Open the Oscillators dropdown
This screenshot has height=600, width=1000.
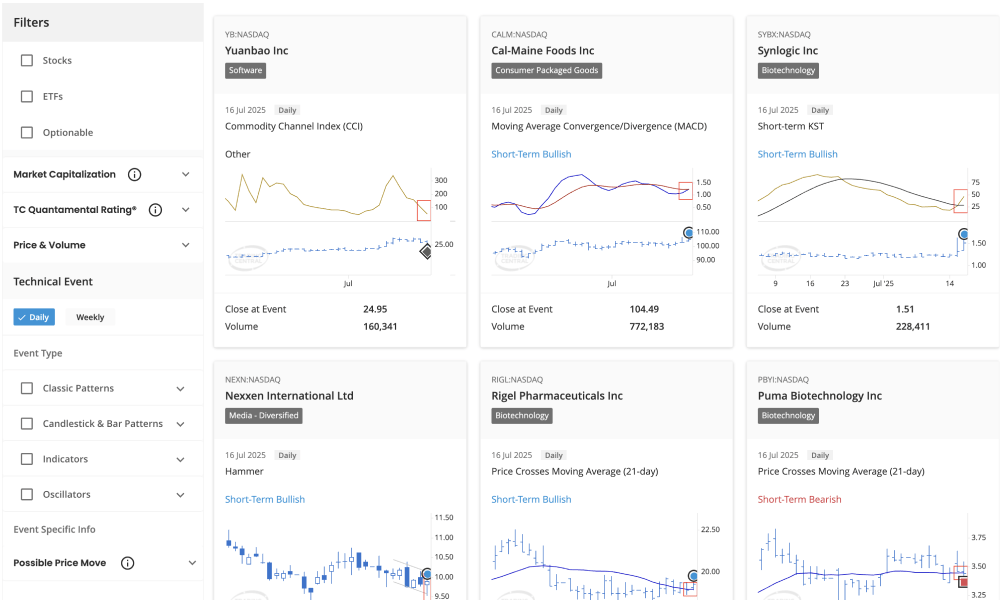tap(180, 494)
